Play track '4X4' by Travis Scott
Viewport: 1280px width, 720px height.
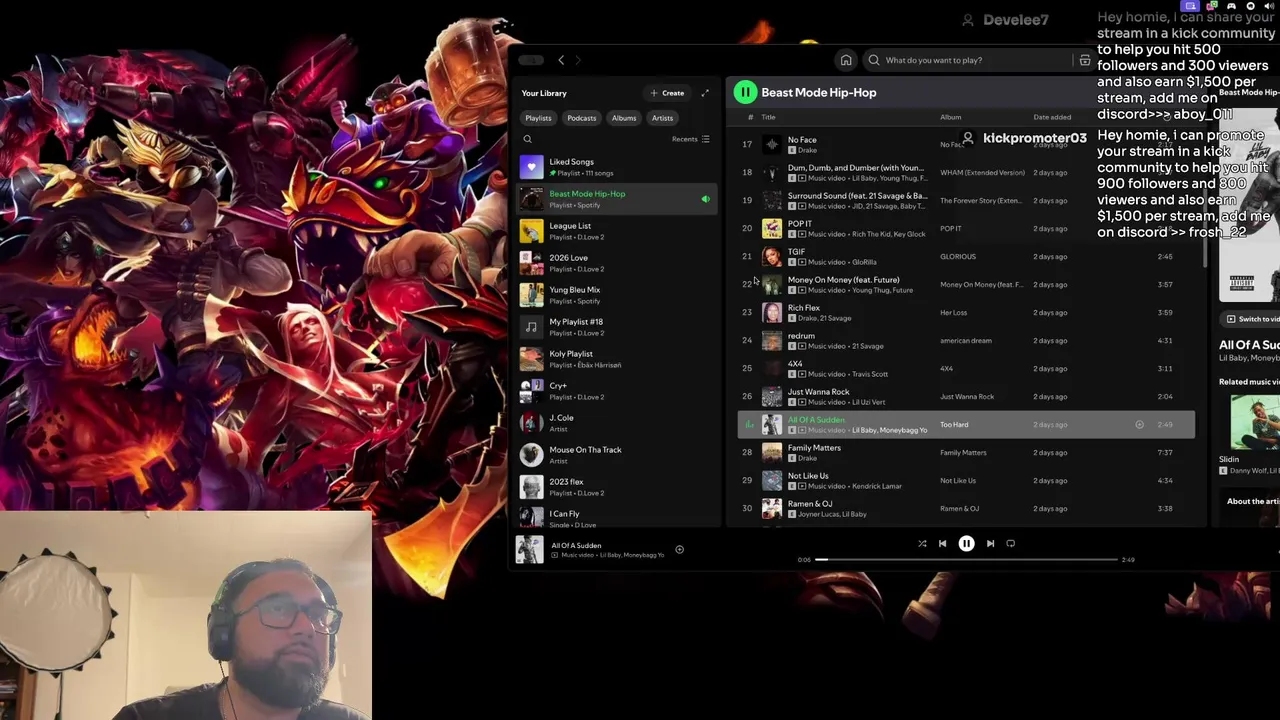pos(966,368)
